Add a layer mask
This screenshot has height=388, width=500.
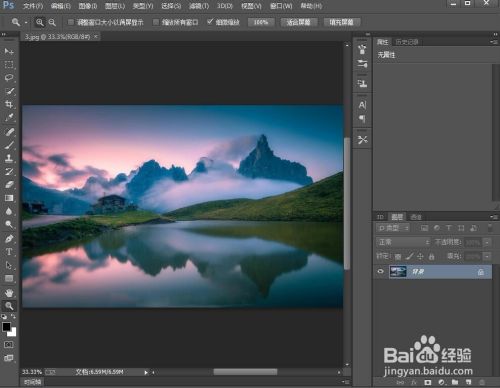[428, 382]
